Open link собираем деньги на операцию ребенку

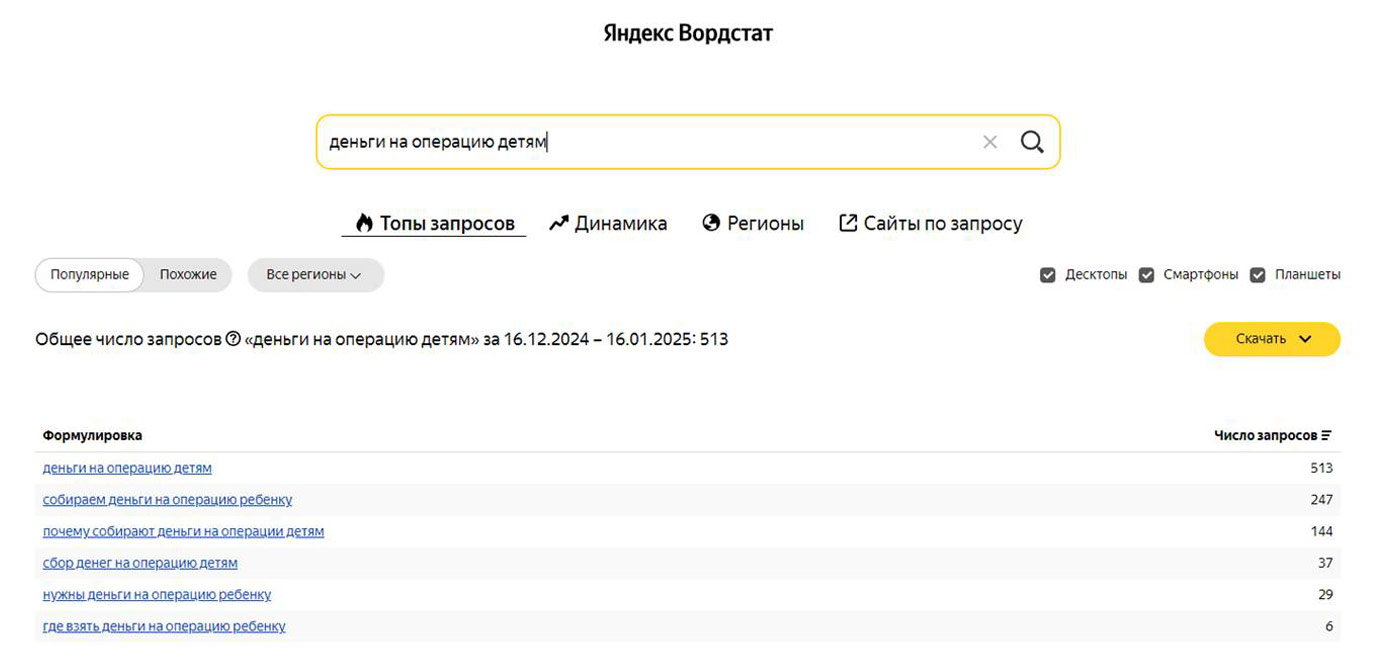click(167, 499)
